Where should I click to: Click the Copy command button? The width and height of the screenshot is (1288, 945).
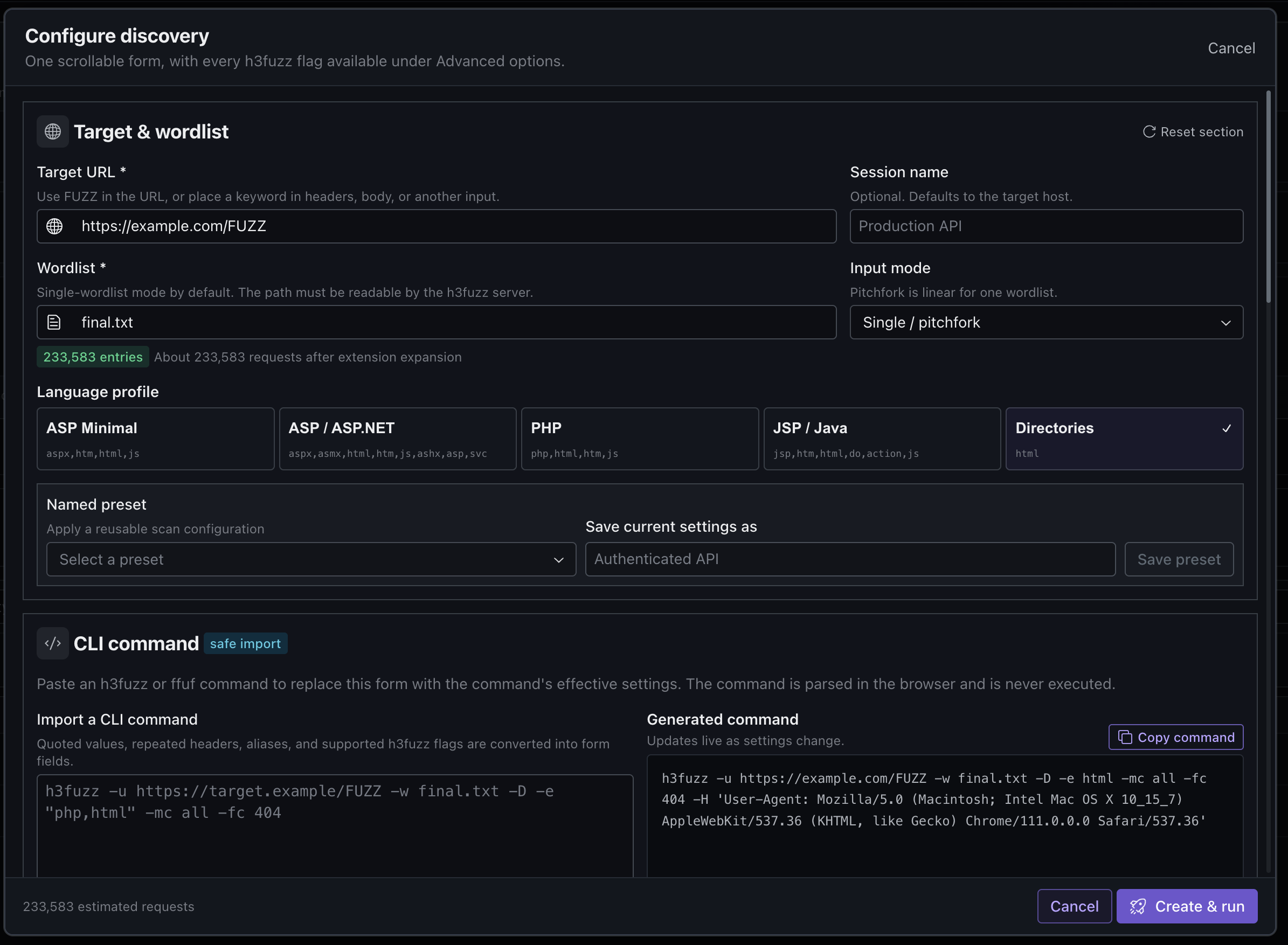1176,737
